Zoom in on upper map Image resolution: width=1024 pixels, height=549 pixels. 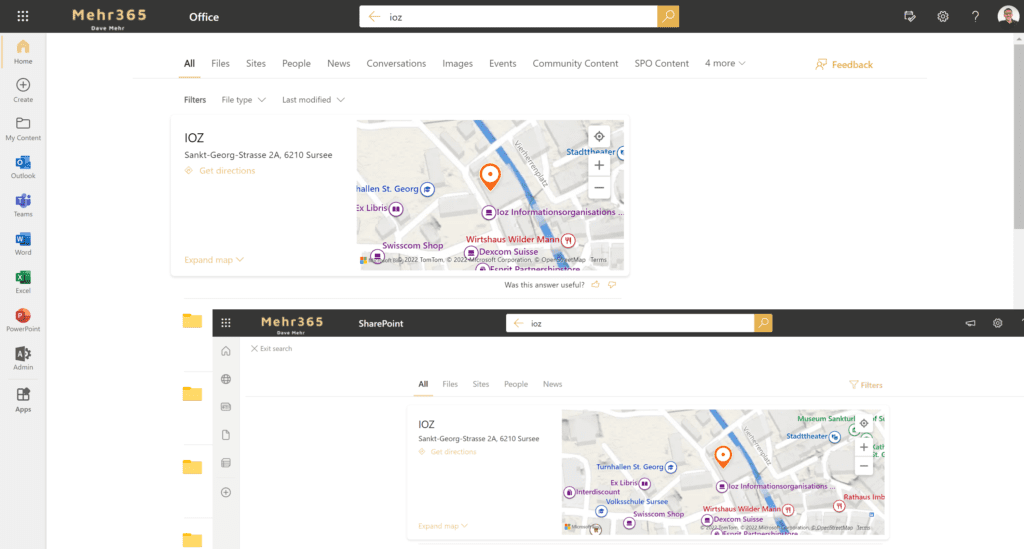point(599,165)
